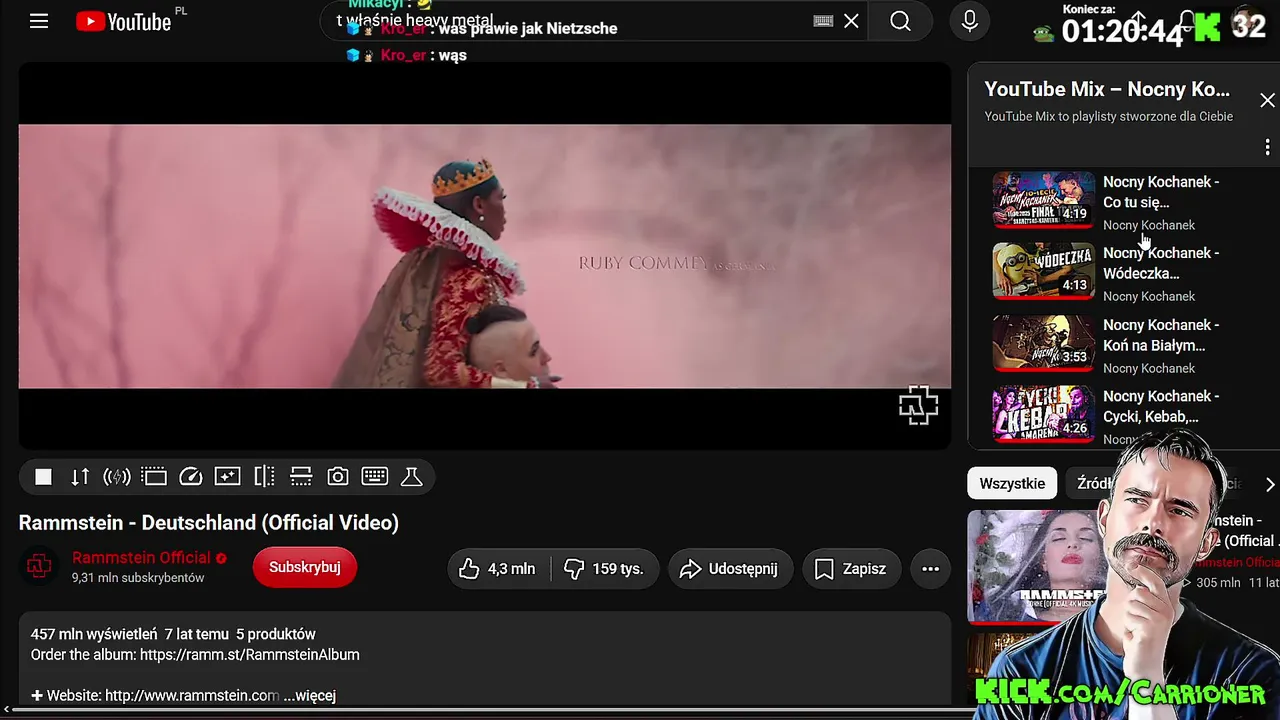Click the white square icon in video toolbar

(43, 477)
